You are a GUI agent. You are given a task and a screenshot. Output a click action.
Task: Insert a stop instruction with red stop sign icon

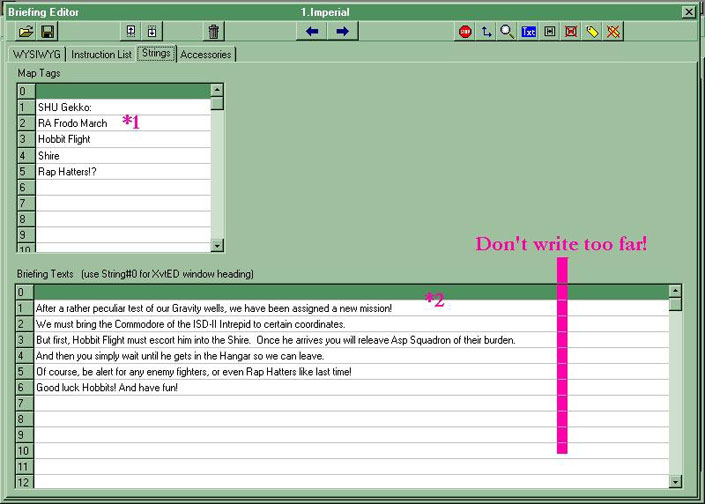tap(465, 31)
